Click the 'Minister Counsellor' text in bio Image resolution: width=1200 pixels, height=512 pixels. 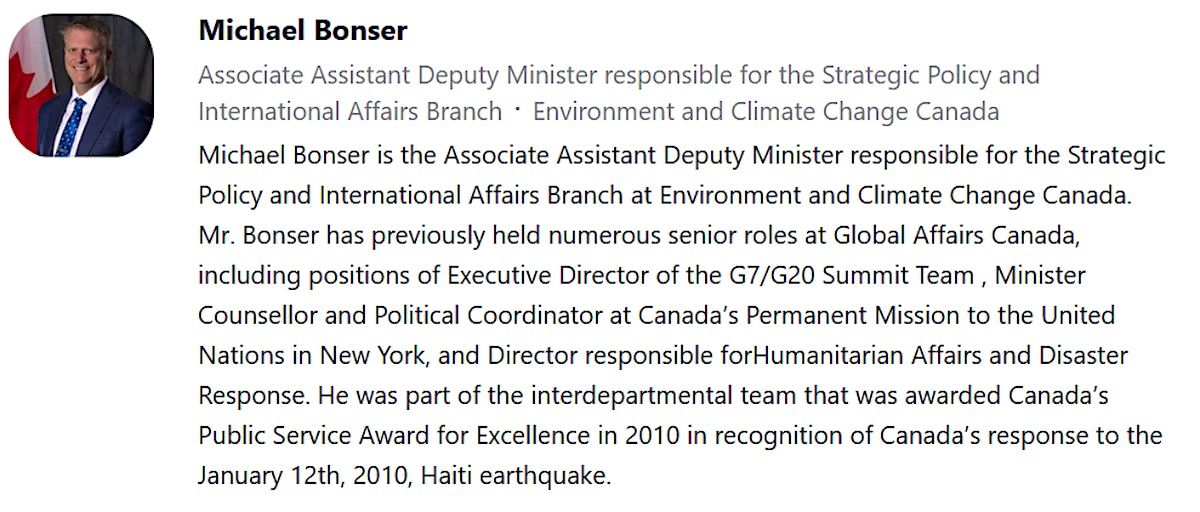coord(1040,276)
